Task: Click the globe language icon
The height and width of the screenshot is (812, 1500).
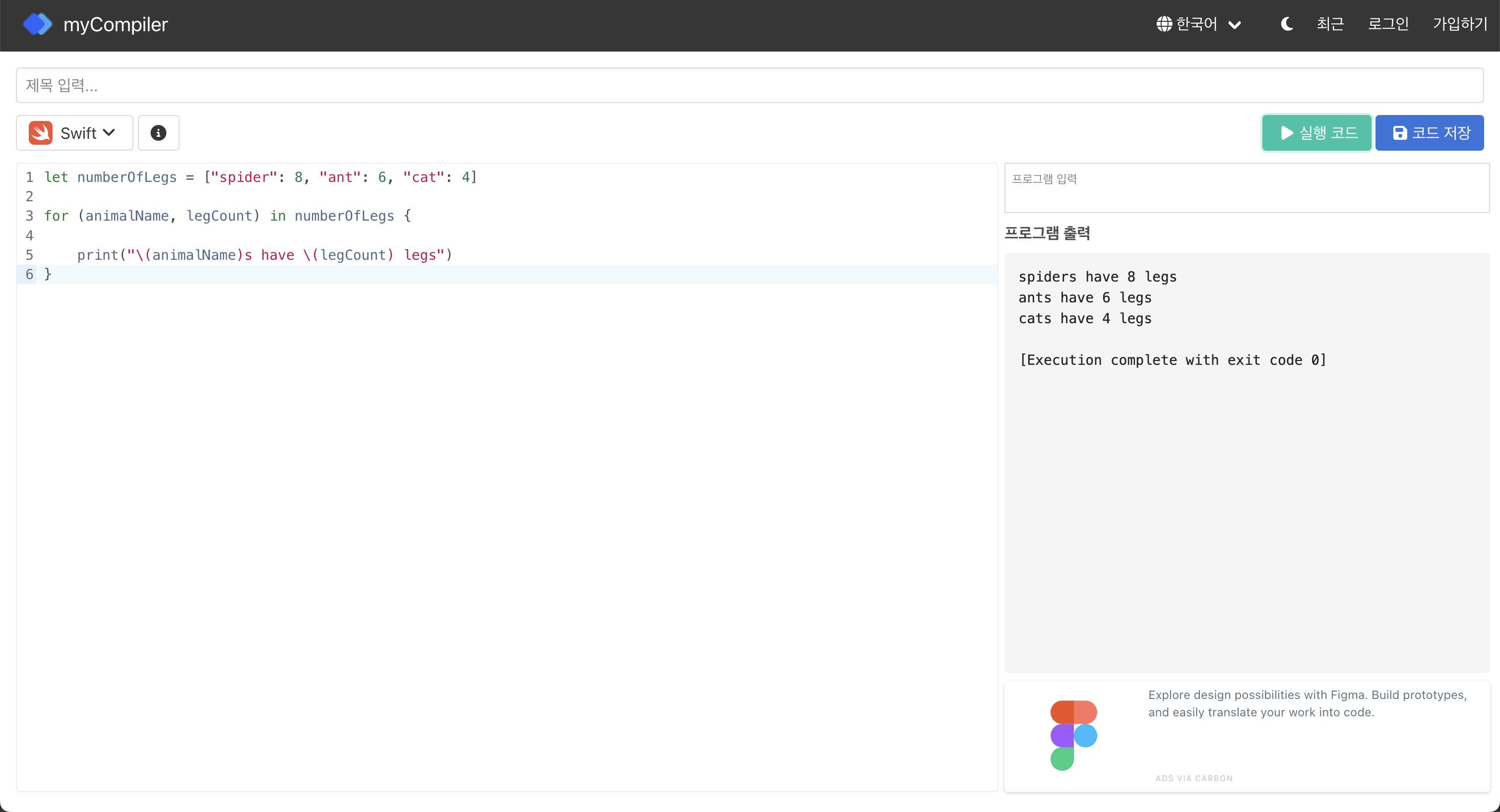Action: click(1164, 24)
